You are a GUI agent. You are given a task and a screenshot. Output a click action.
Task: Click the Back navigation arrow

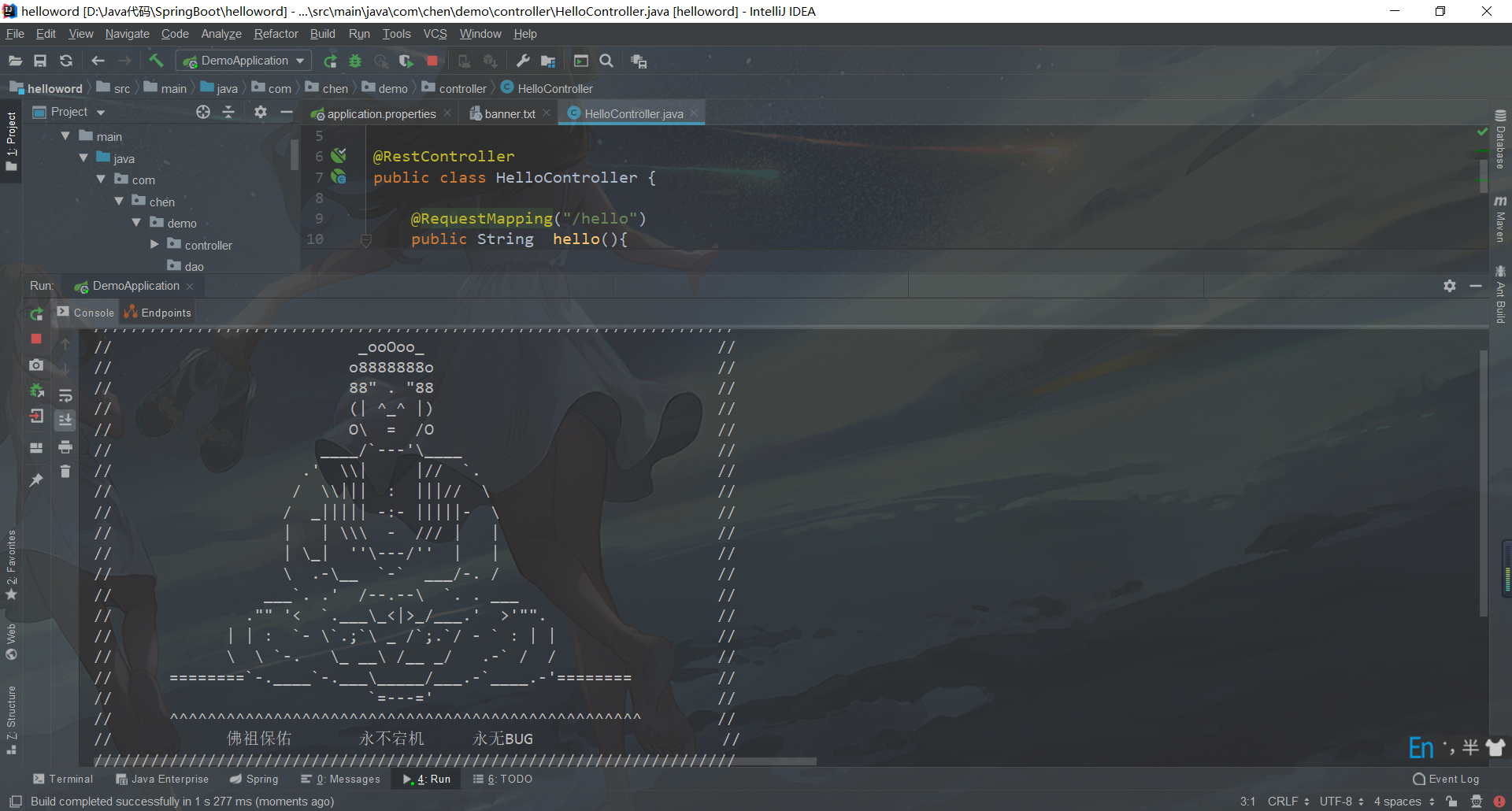coord(98,61)
